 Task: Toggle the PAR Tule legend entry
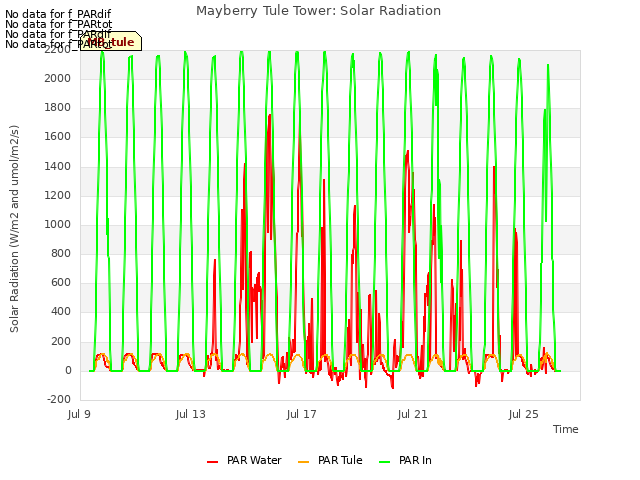pos(330,460)
